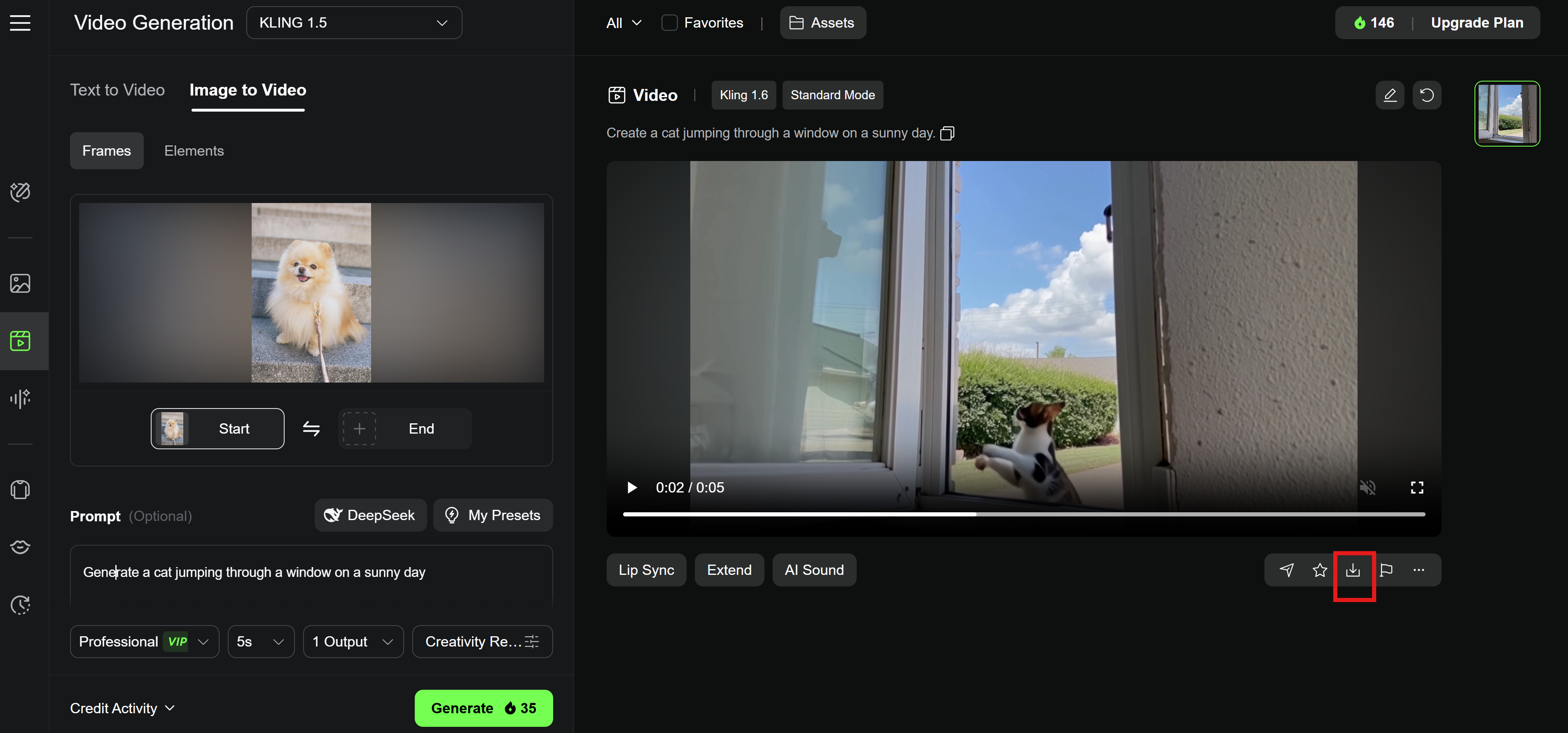The image size is (1568, 733).
Task: Select the Frames tab
Action: tap(107, 151)
